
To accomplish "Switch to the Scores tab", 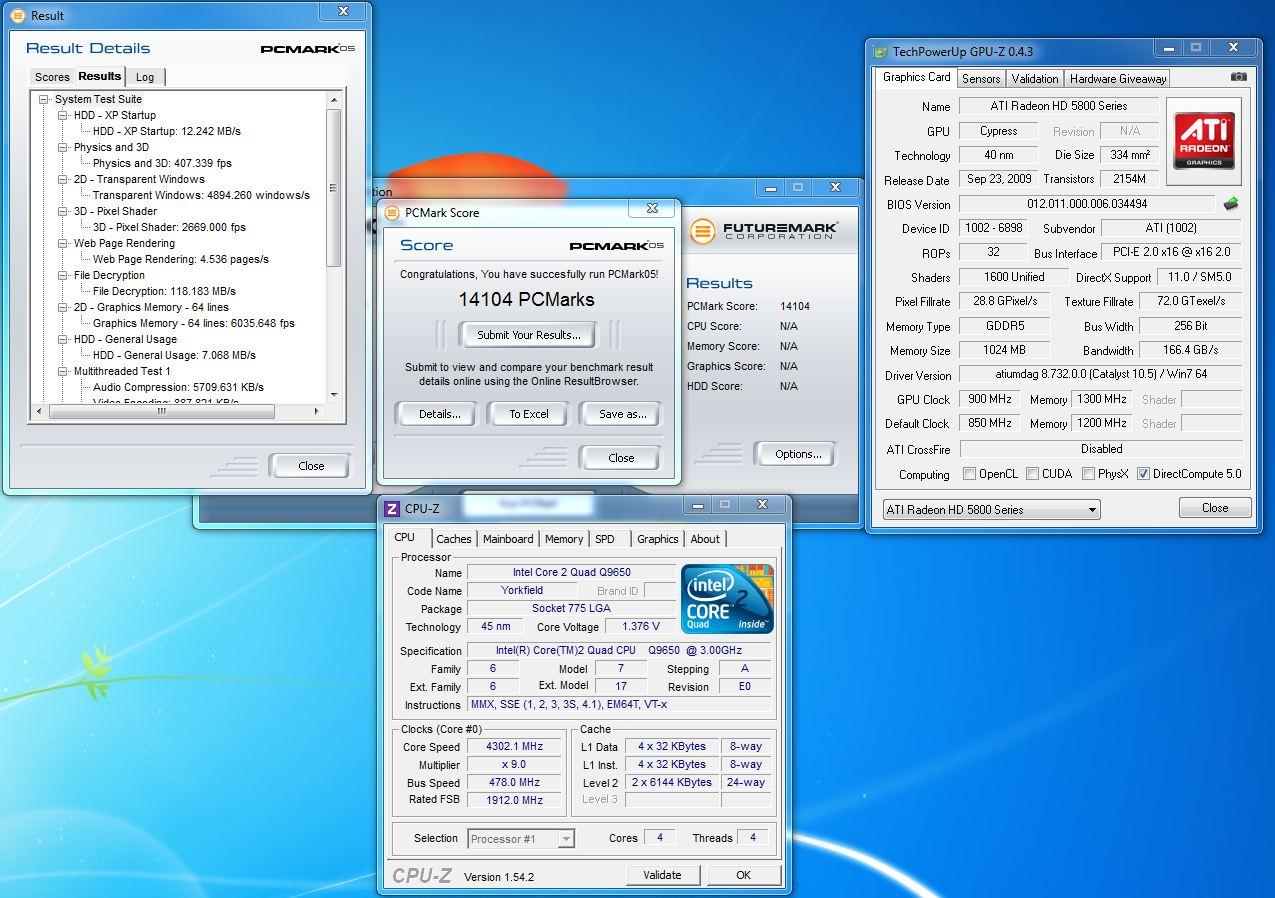I will (x=52, y=77).
